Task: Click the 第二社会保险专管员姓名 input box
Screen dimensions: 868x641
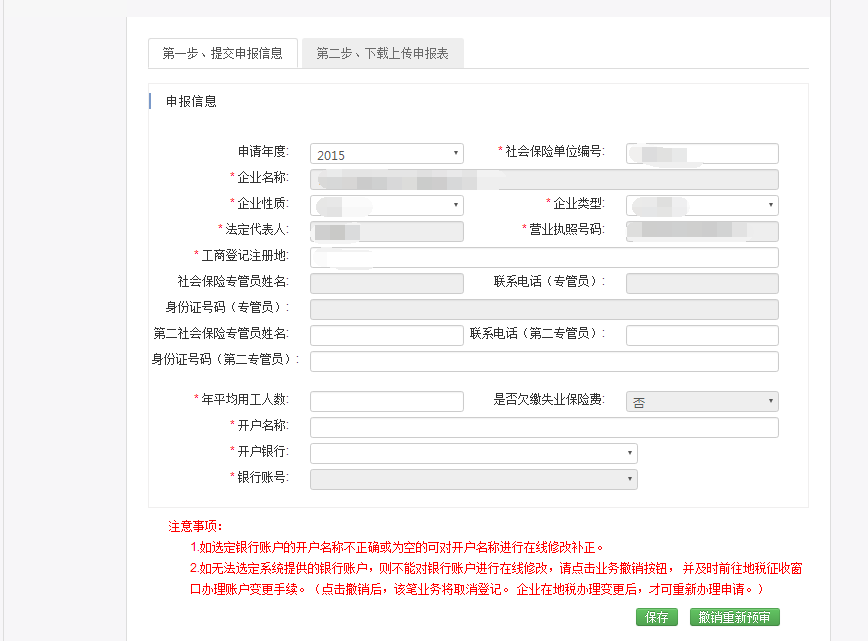Action: [387, 335]
